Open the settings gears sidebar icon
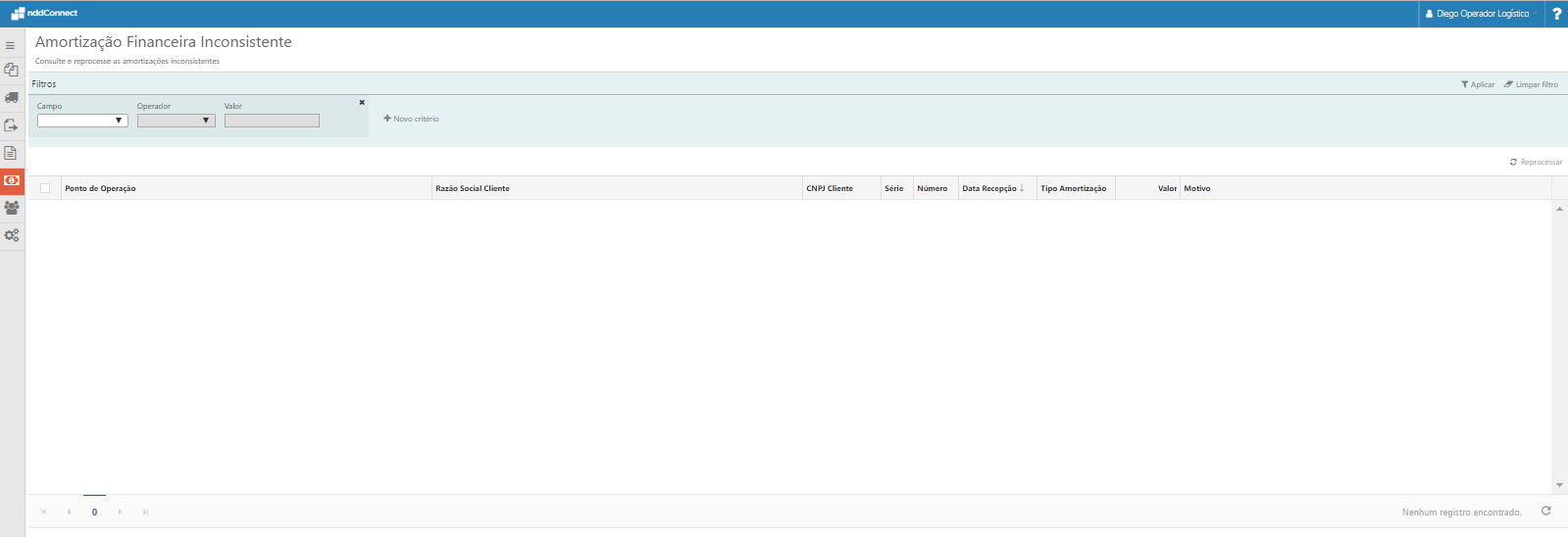This screenshot has width=1568, height=537. (12, 235)
